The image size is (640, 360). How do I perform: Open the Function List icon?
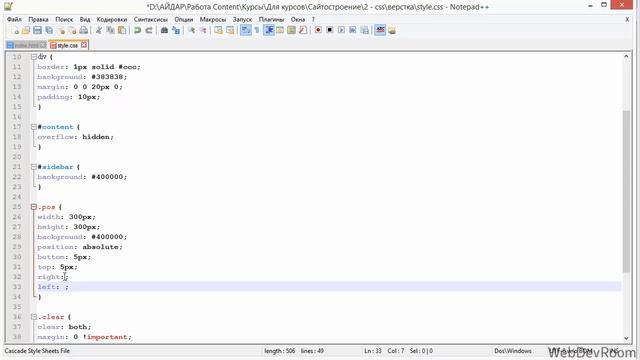[x=303, y=30]
